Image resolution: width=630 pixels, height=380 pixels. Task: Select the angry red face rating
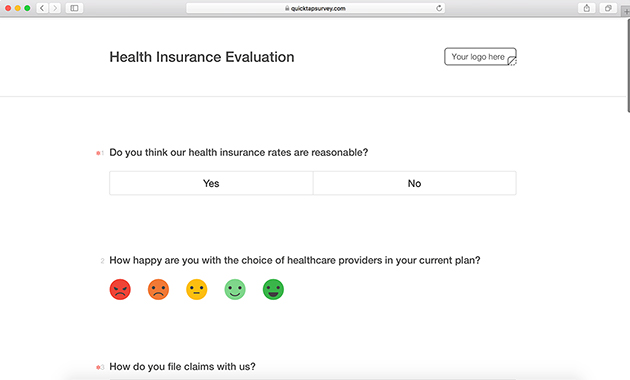click(x=120, y=289)
